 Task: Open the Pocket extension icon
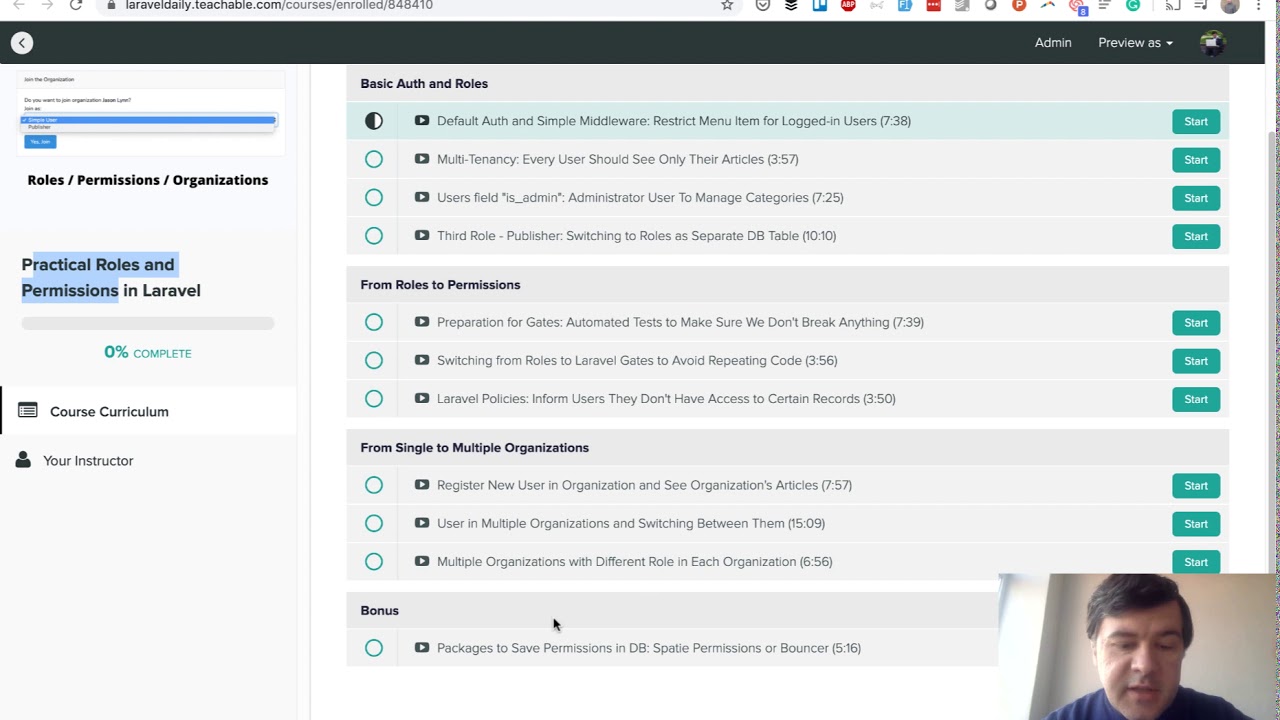[763, 5]
